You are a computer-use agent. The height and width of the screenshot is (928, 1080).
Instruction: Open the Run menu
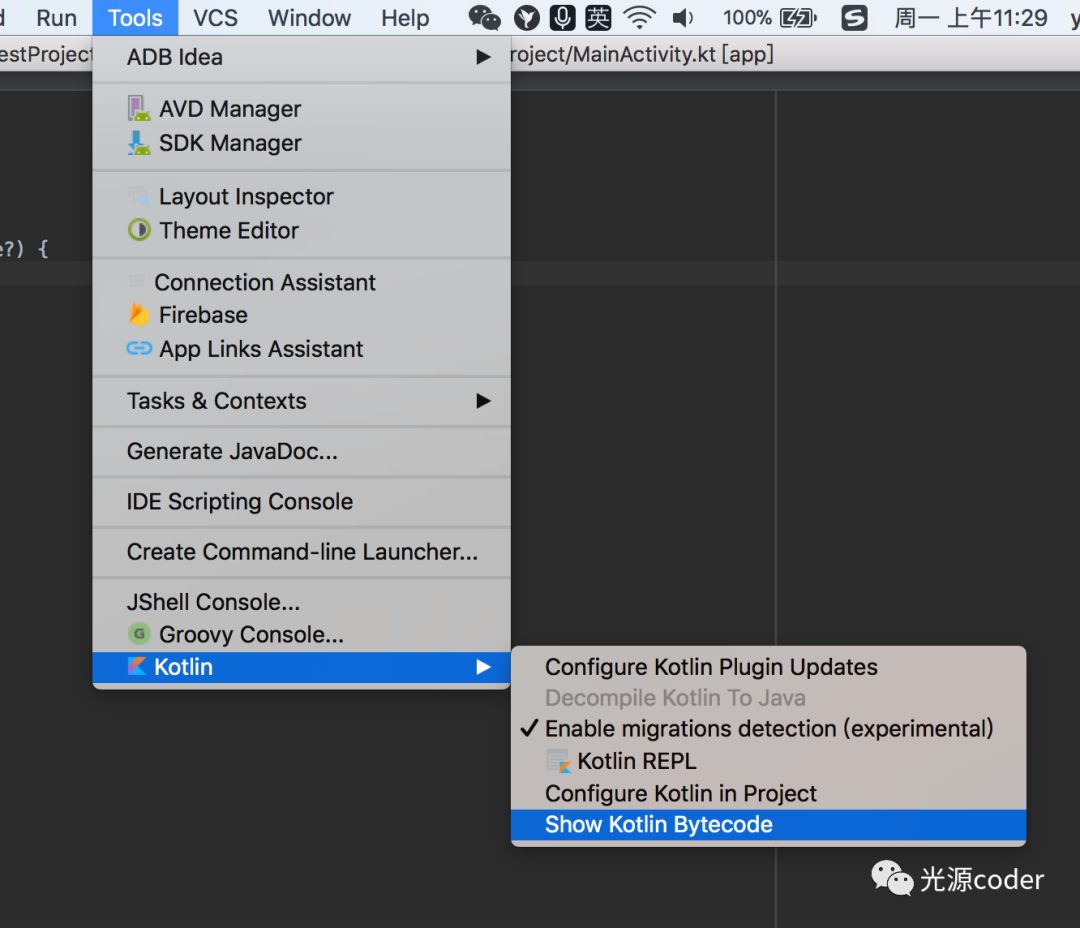click(x=56, y=18)
